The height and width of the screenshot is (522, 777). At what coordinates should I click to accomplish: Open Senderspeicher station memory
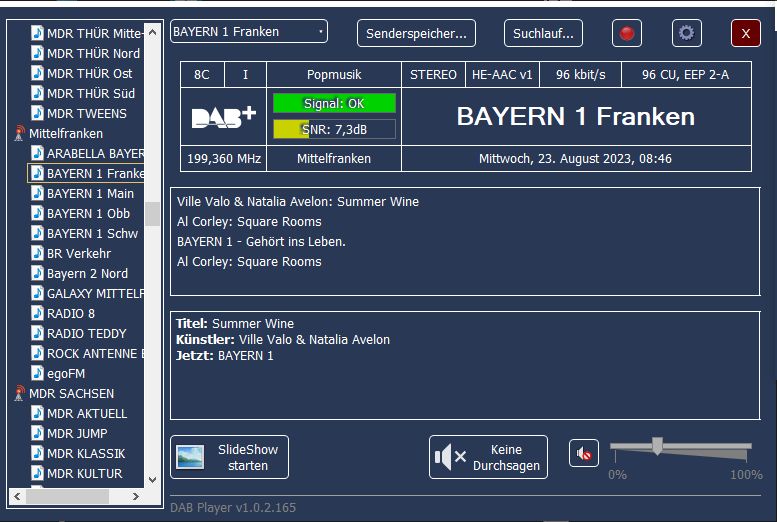coord(416,33)
